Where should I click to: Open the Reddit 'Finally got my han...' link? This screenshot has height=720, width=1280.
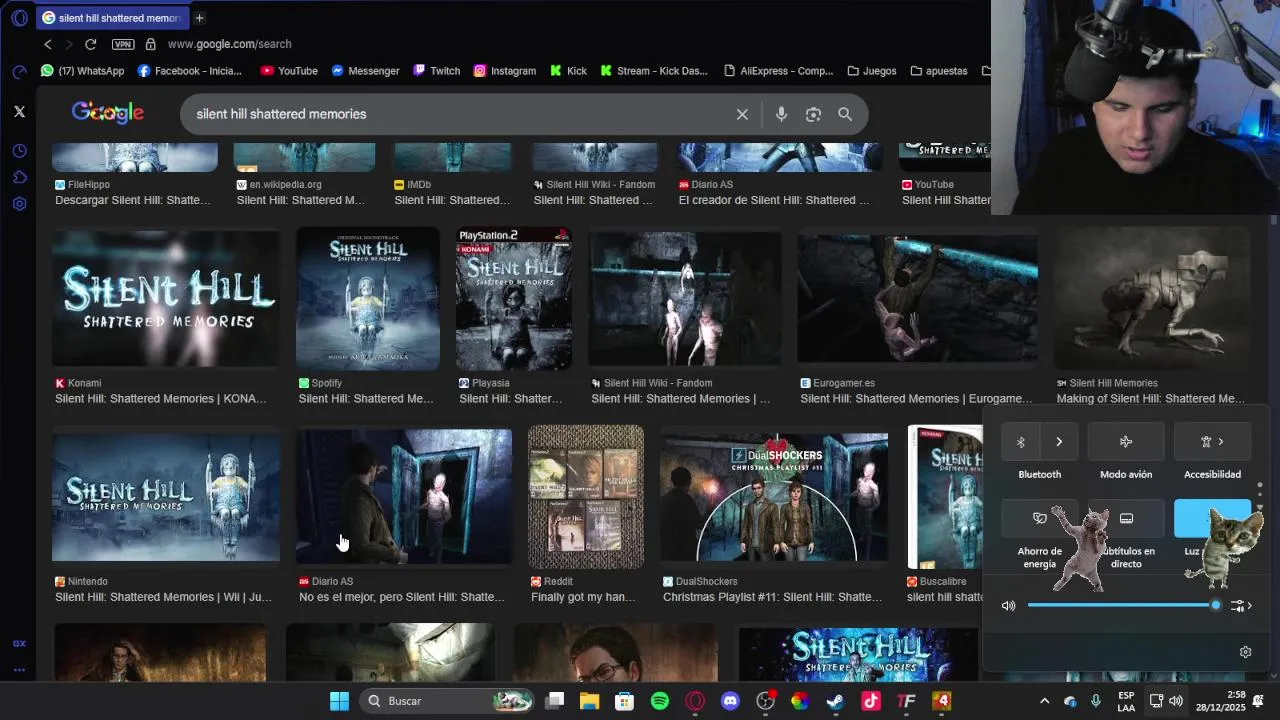[583, 597]
